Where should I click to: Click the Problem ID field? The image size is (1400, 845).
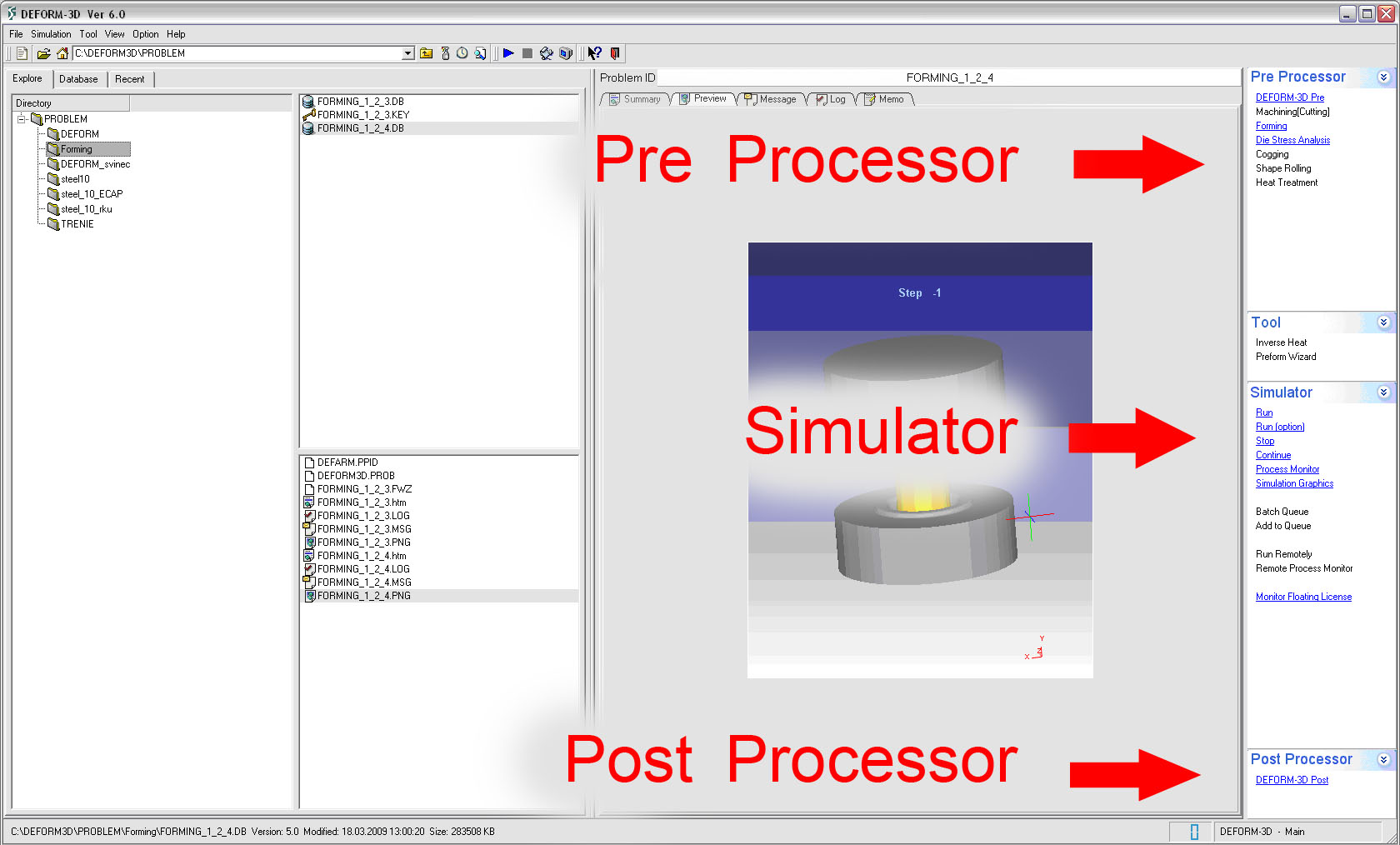tap(949, 77)
